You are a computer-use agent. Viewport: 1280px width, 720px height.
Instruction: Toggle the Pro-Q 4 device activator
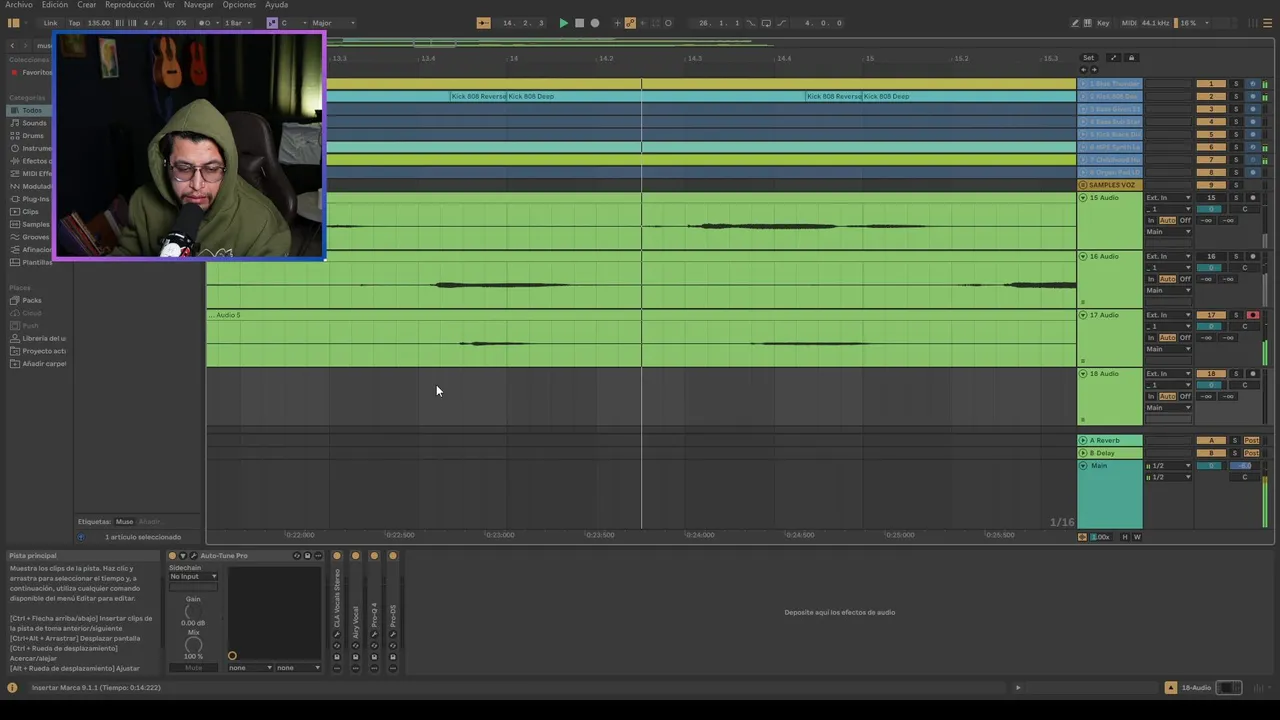click(x=374, y=556)
